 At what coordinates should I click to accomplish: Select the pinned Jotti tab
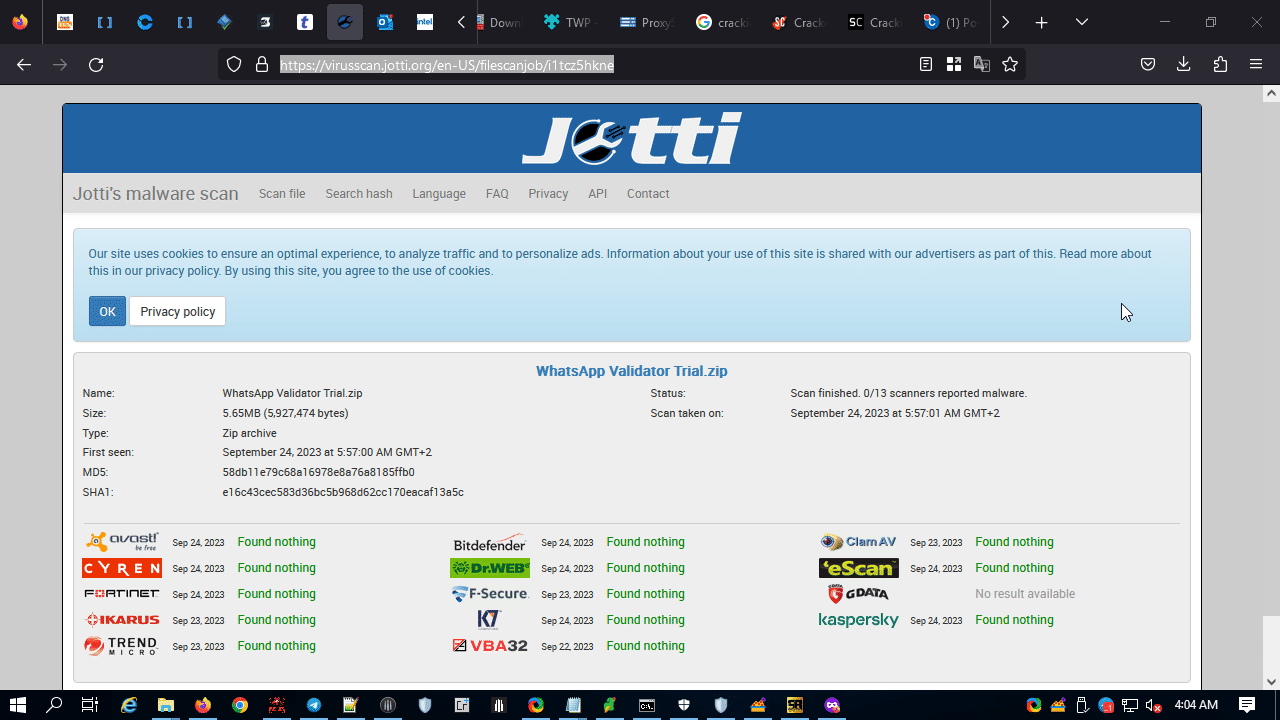345,22
